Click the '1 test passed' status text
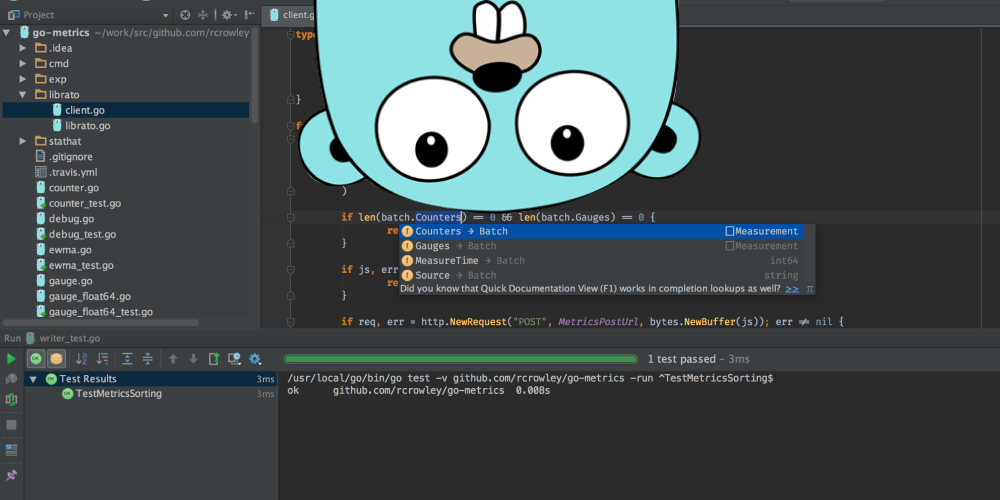 point(682,359)
